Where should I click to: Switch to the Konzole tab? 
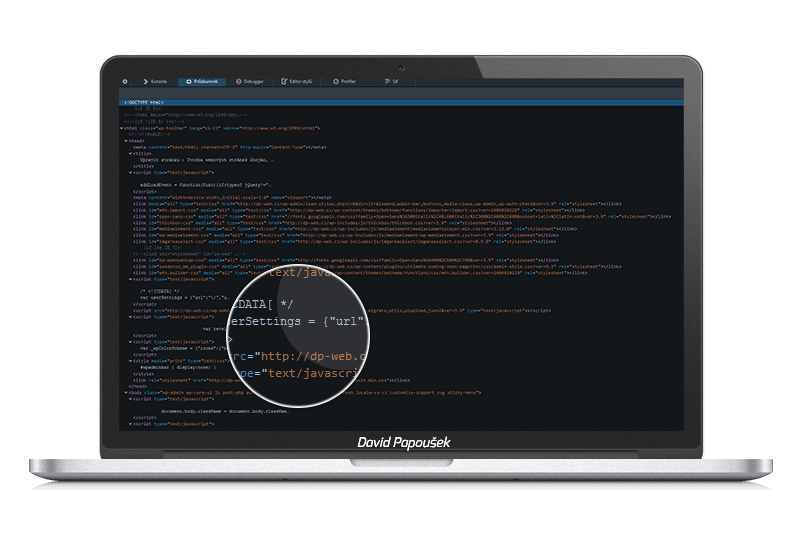coord(155,82)
